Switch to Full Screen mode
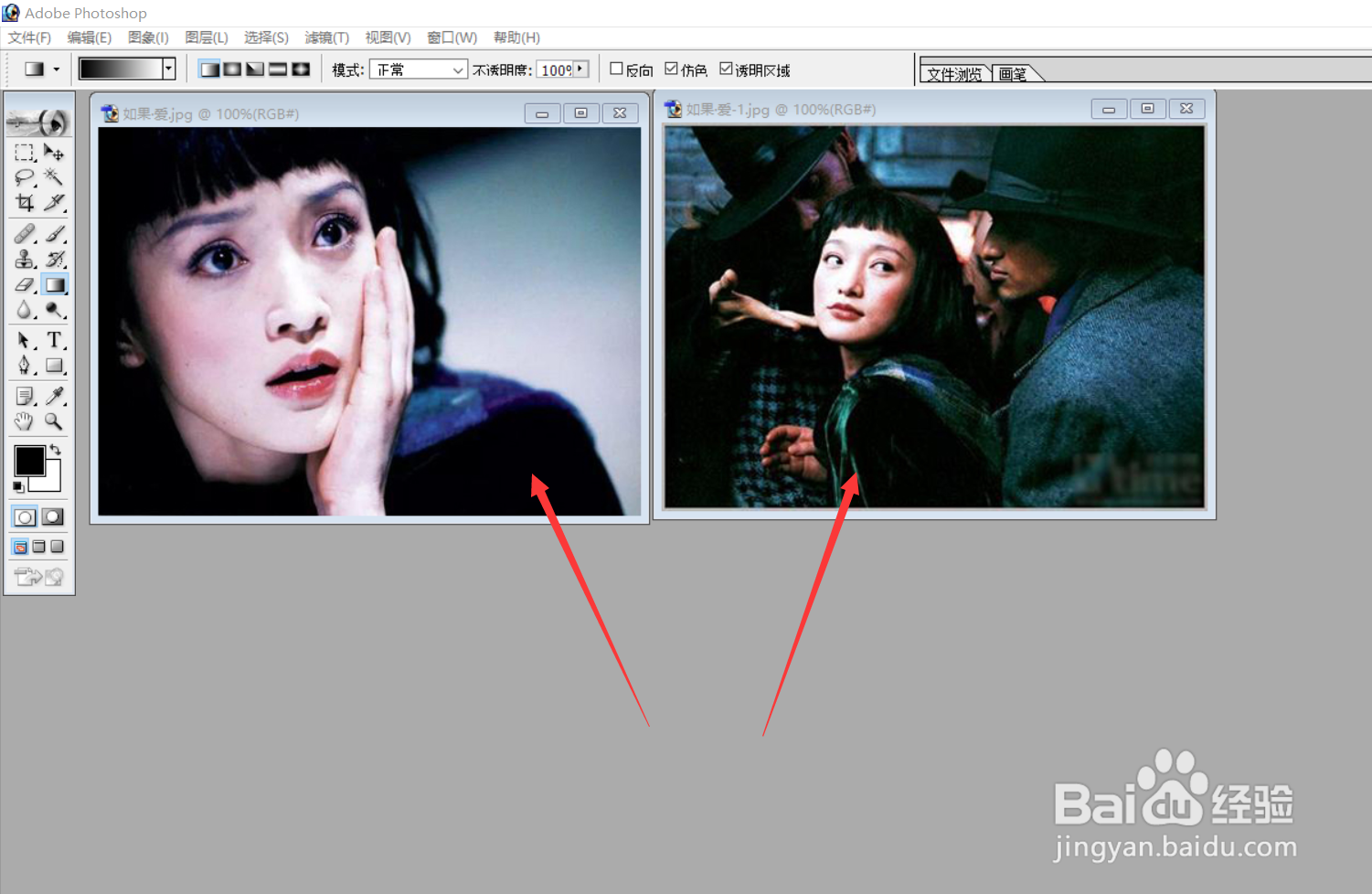Image resolution: width=1372 pixels, height=894 pixels. [x=57, y=547]
